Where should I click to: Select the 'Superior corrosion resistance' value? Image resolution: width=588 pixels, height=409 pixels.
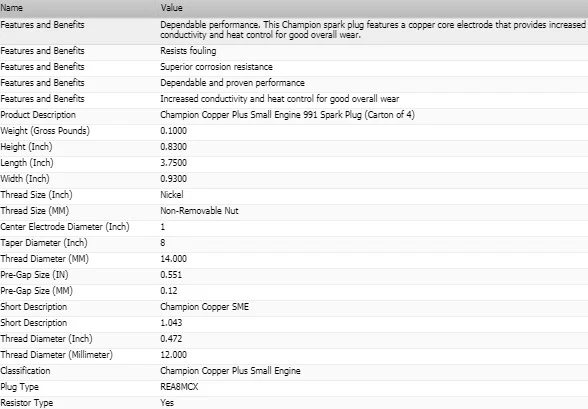(x=216, y=67)
